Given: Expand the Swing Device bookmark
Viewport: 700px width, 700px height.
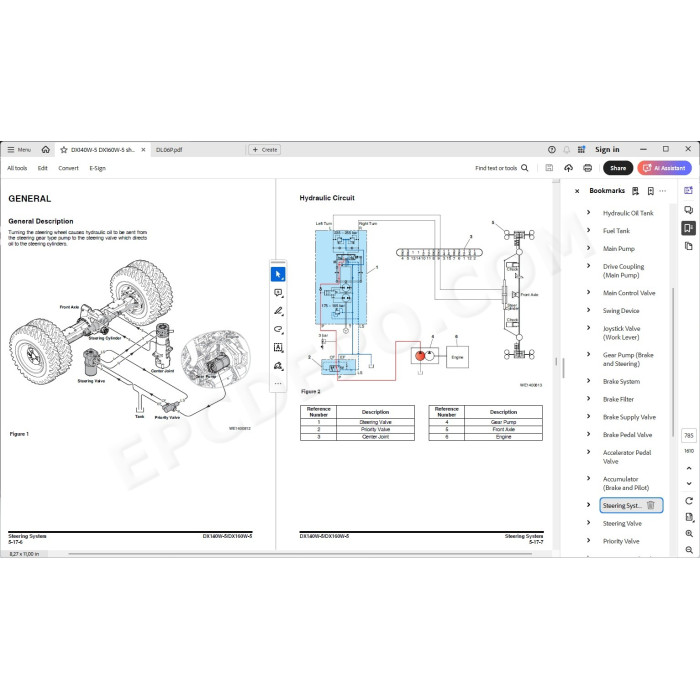Looking at the screenshot, I should click(x=588, y=310).
